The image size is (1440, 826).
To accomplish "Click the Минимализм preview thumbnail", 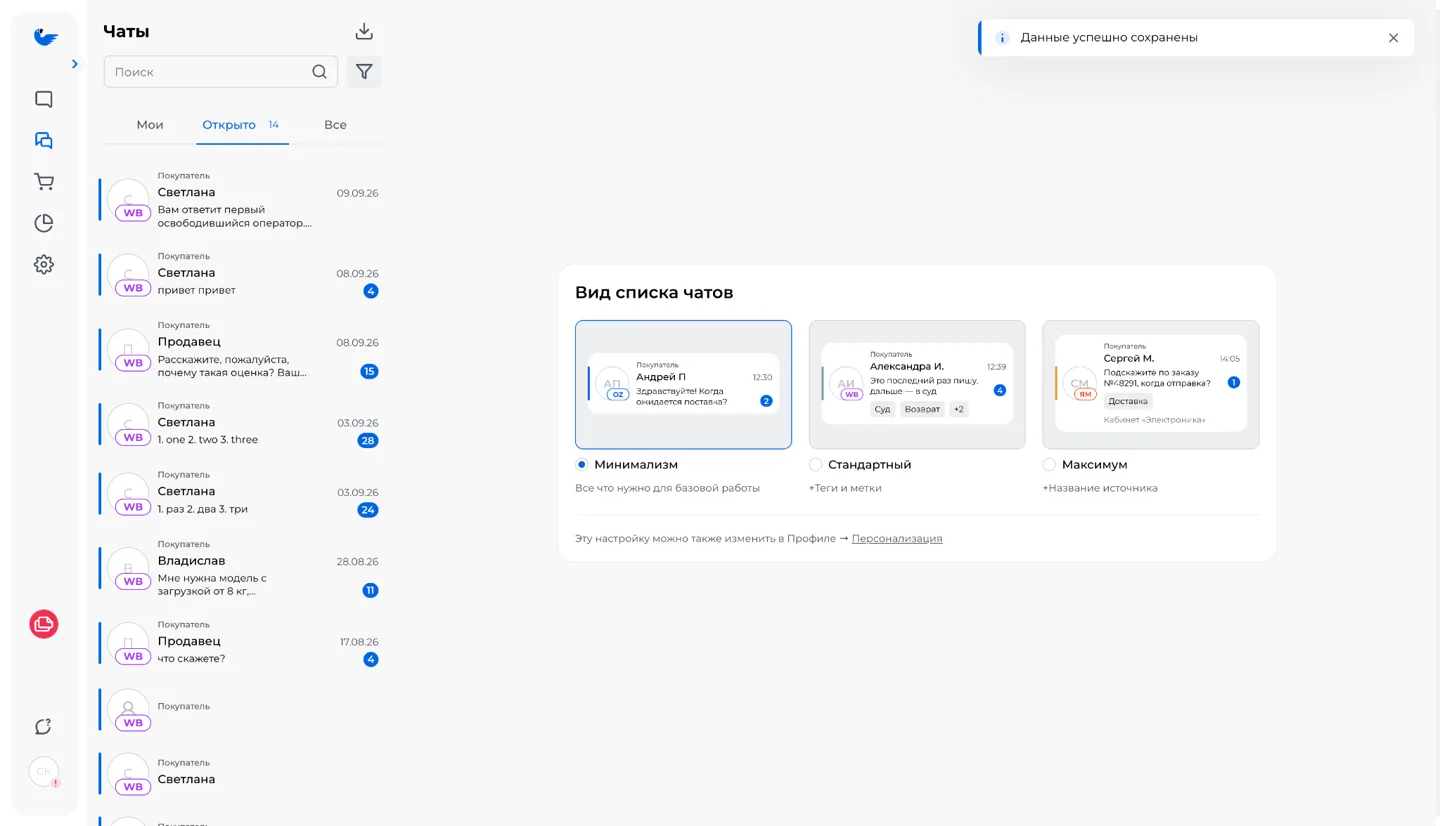I will point(683,384).
